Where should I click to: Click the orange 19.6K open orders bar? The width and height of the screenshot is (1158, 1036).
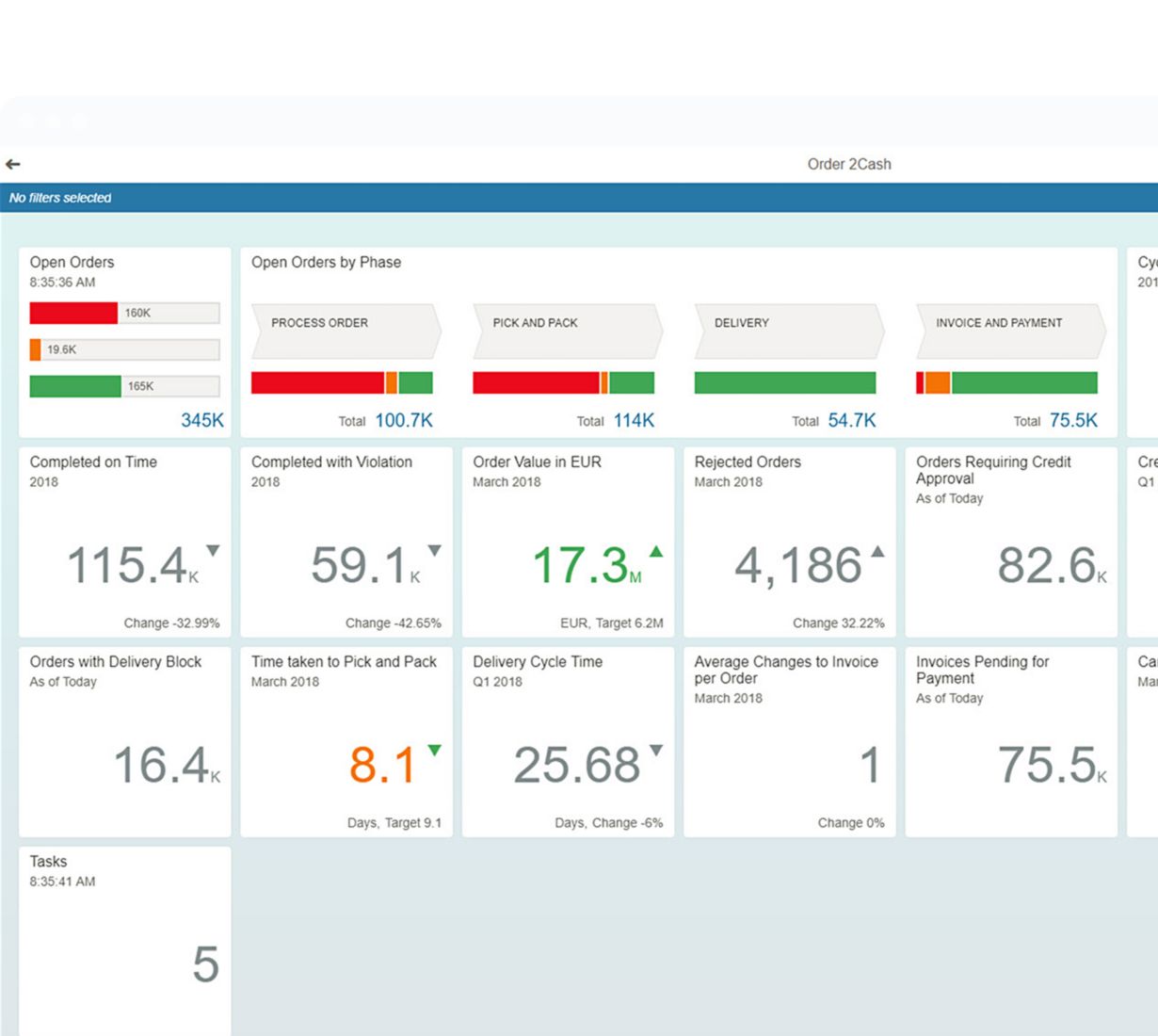(36, 349)
